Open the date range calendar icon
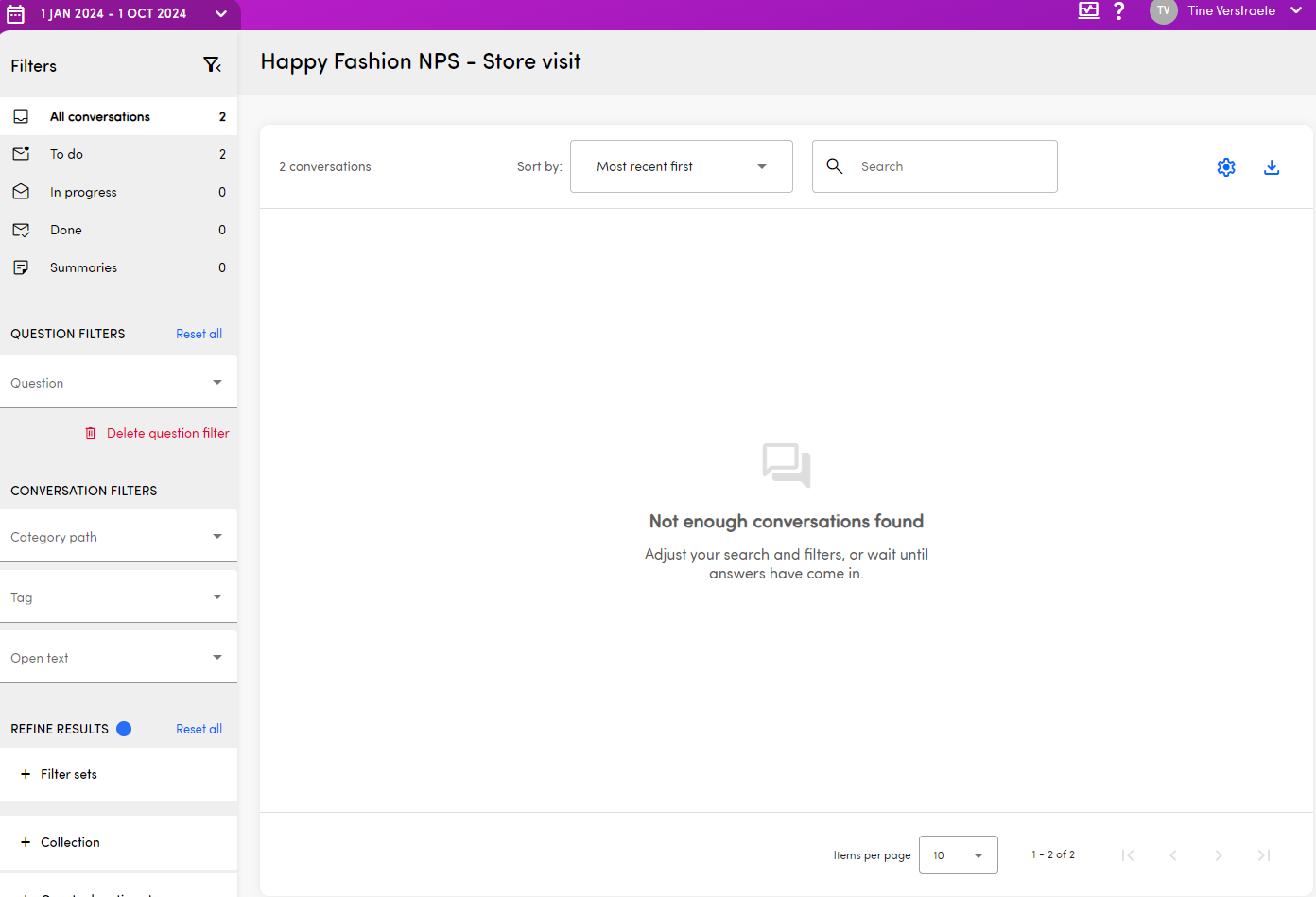Image resolution: width=1316 pixels, height=897 pixels. pyautogui.click(x=16, y=14)
